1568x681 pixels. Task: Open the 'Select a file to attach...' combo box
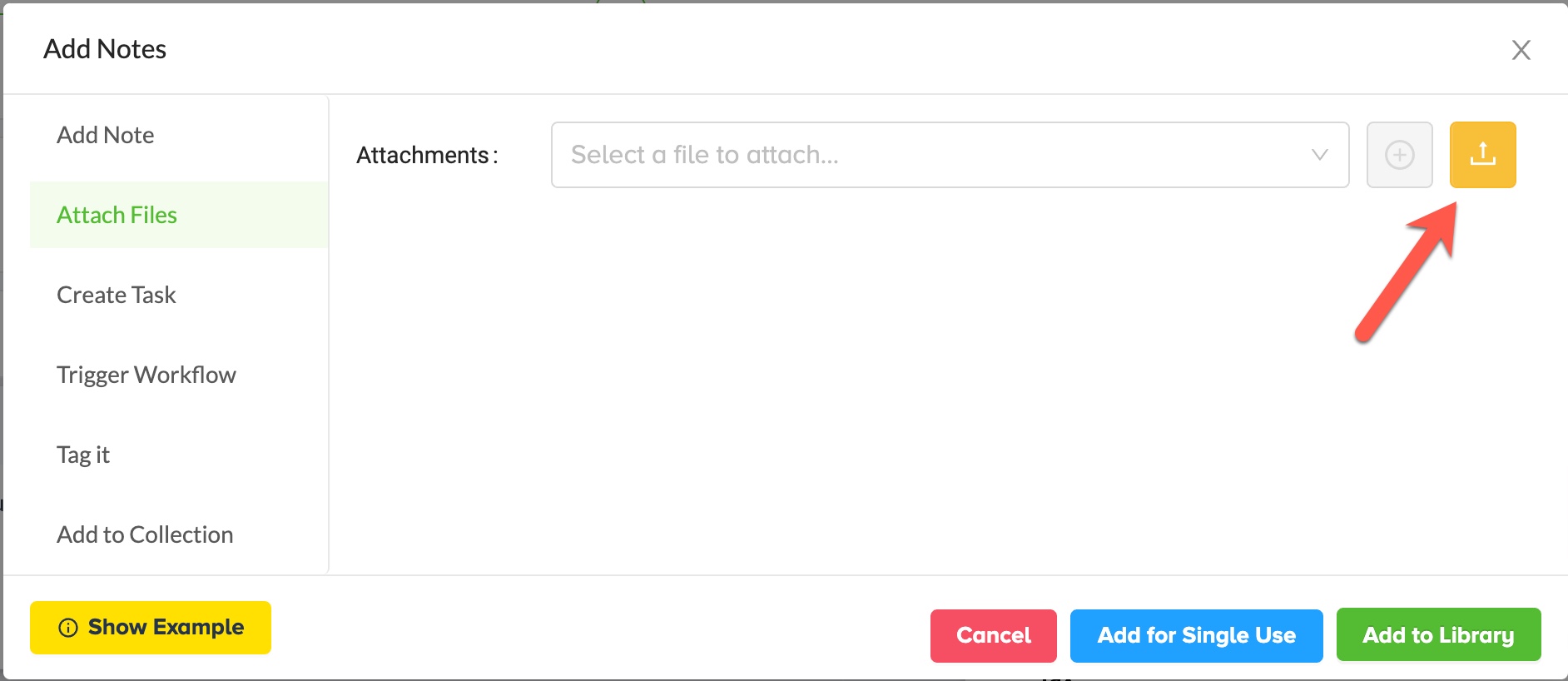(950, 155)
